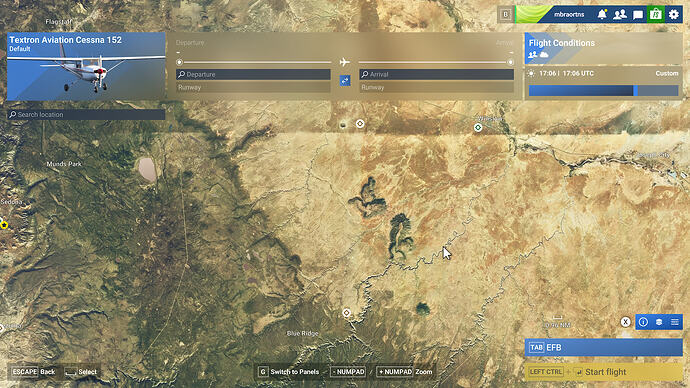Select the airport marker near Winslow

tap(478, 128)
